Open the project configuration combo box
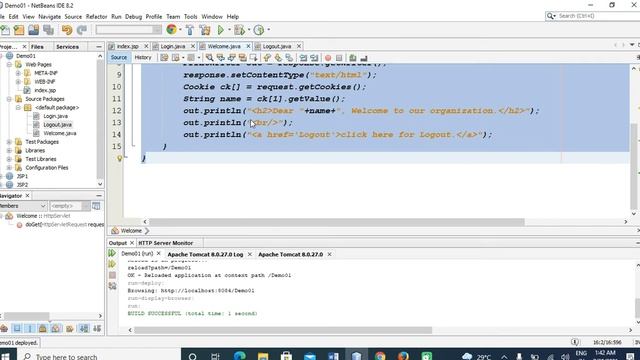This screenshot has width=640, height=360. point(129,29)
